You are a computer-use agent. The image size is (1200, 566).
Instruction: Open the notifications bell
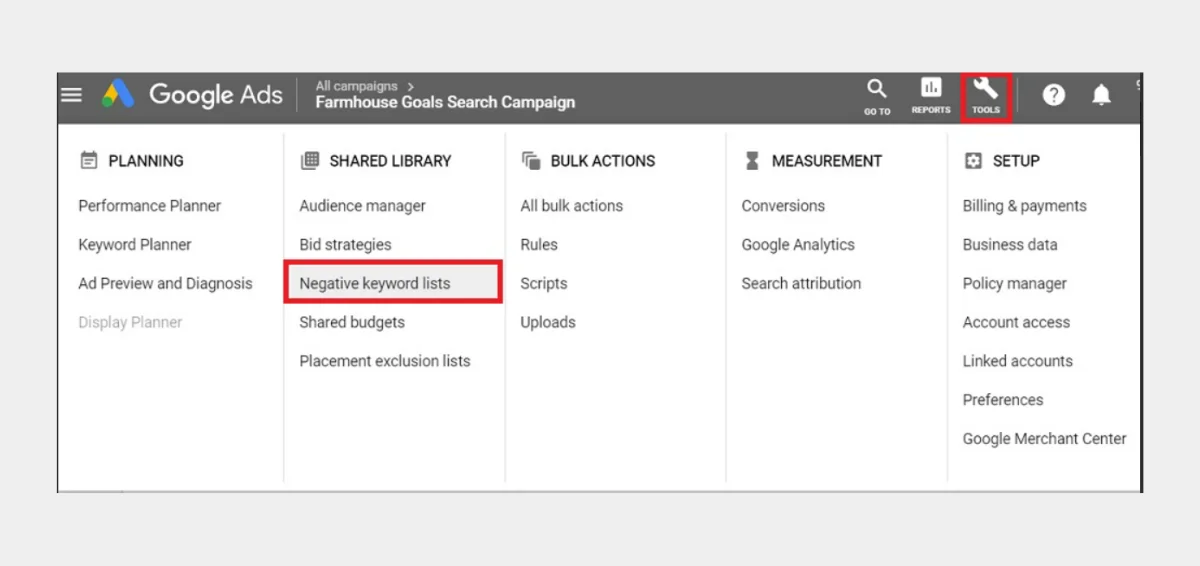tap(1101, 95)
